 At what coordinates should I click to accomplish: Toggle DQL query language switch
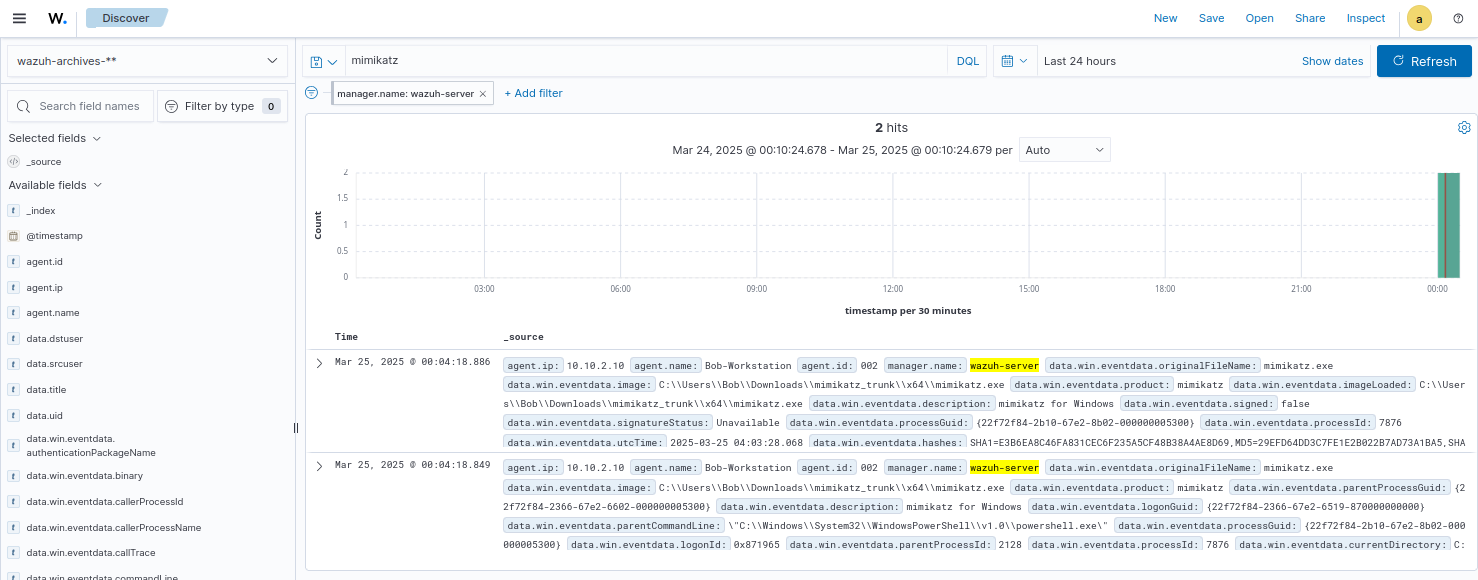pyautogui.click(x=967, y=61)
